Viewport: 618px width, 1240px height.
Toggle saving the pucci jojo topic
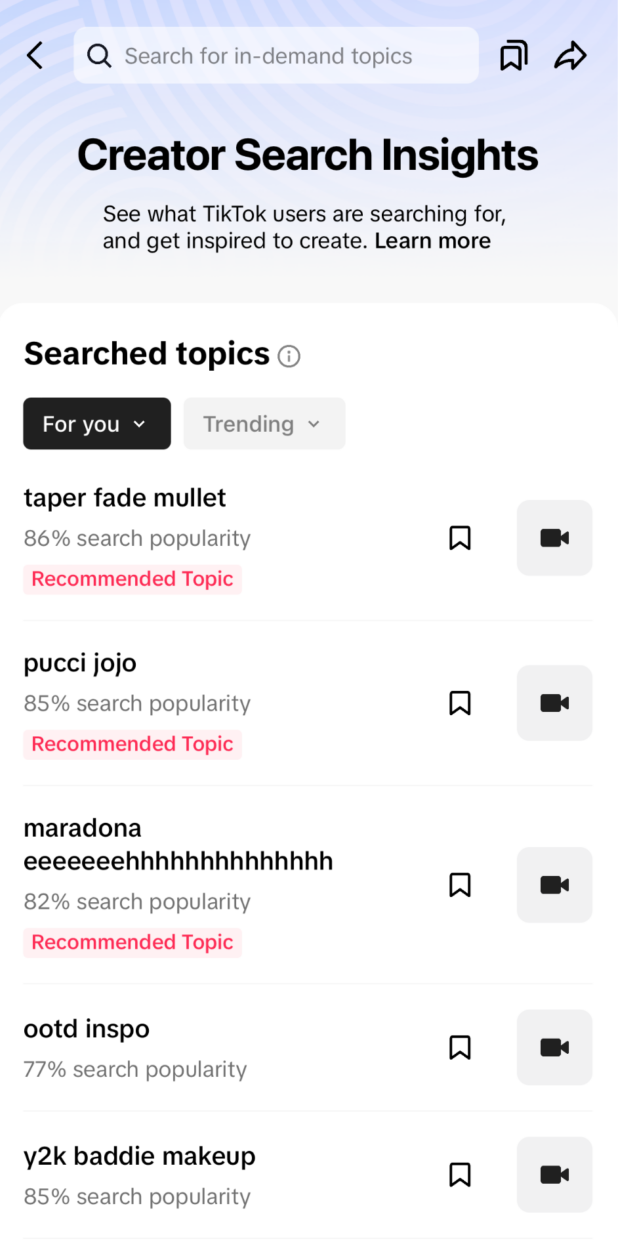coord(460,703)
